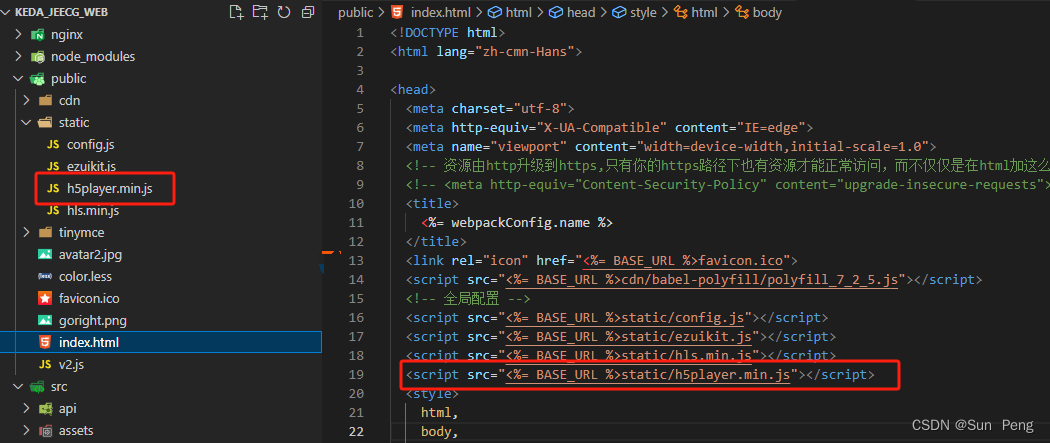The height and width of the screenshot is (443, 1050).
Task: Click the tinymce folder icon
Action: [45, 233]
